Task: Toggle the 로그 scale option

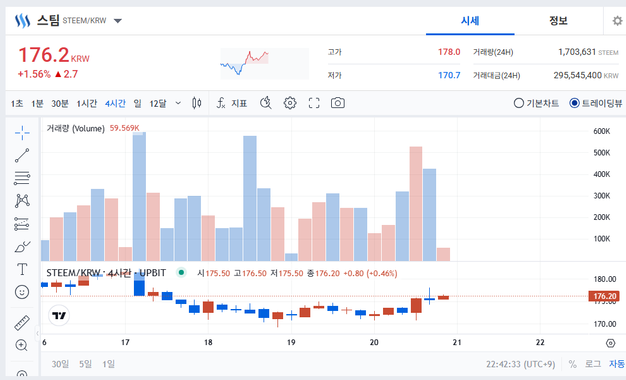Action: pos(592,364)
